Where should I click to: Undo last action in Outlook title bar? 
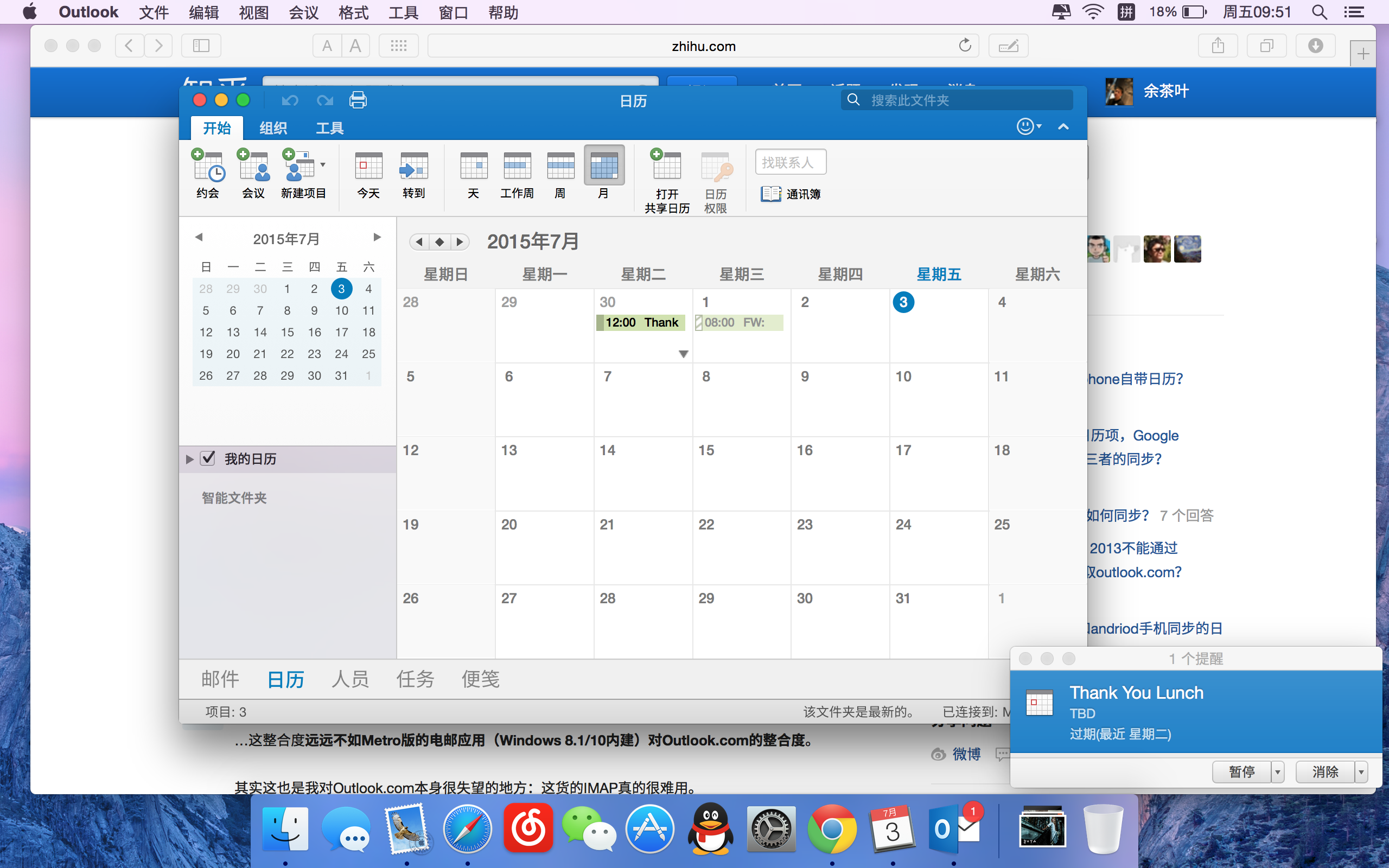(x=290, y=101)
